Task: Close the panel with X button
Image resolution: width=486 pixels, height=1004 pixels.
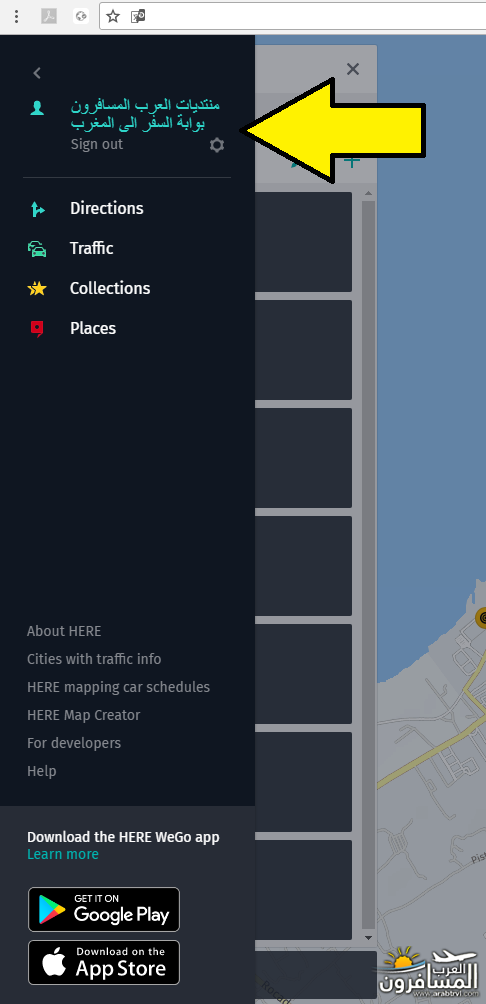Action: coord(353,69)
